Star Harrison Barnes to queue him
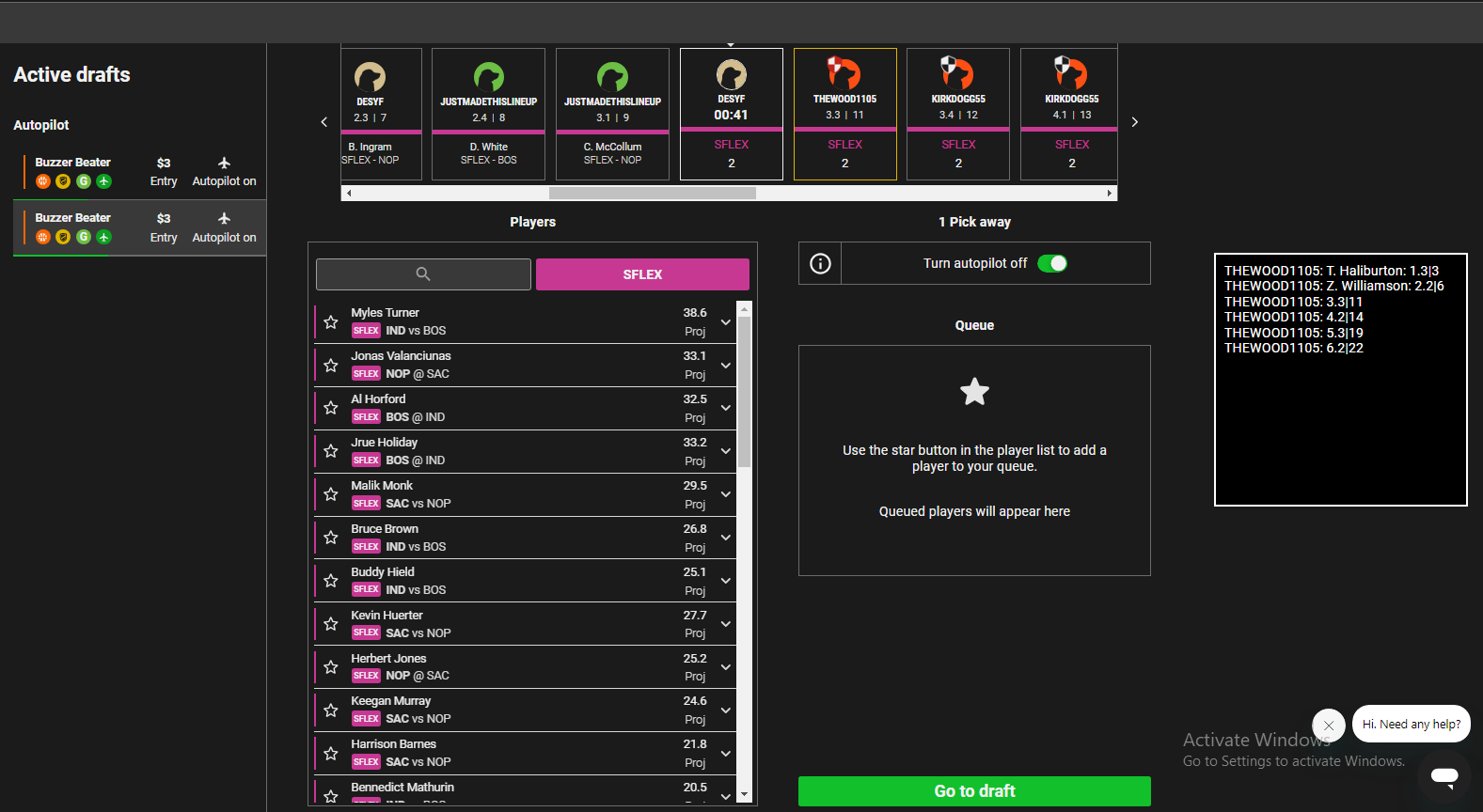 click(x=331, y=754)
